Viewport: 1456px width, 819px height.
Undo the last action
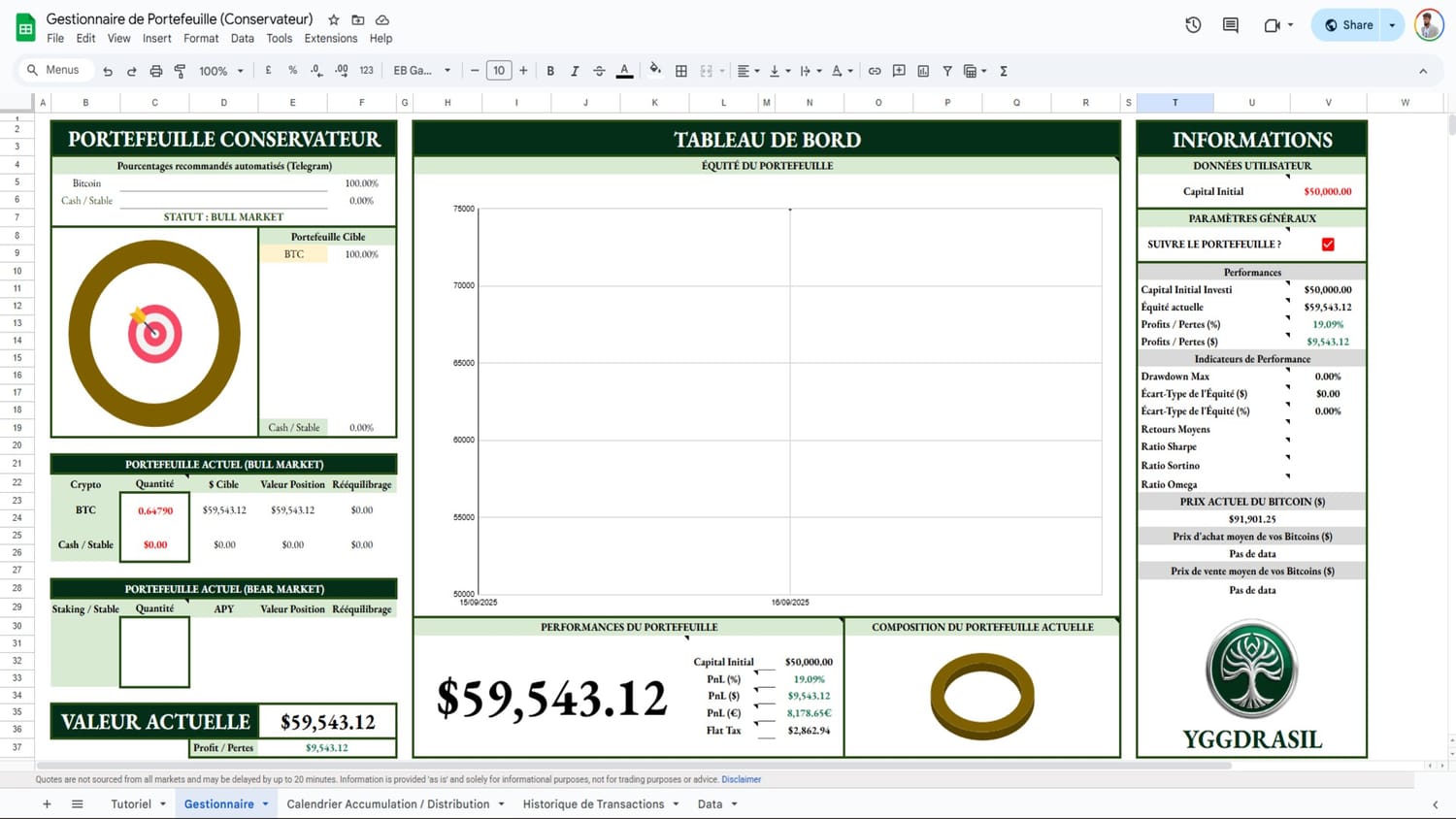(108, 71)
